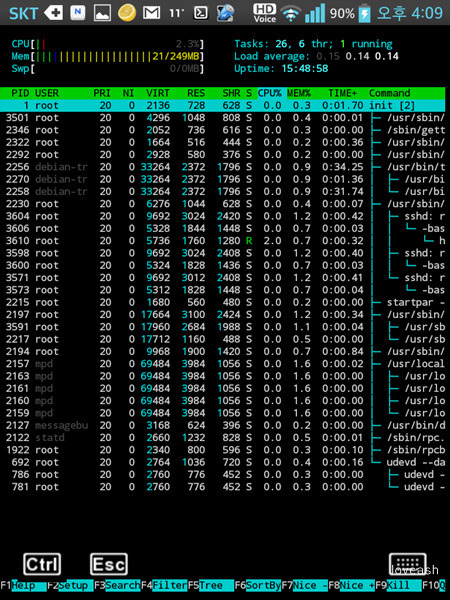Viewport: 450px width, 600px height.
Task: Select F3 Search function
Action: click(x=117, y=585)
